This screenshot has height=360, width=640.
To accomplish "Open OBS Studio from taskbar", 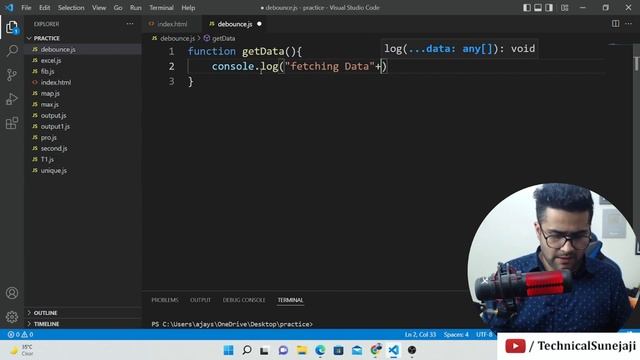I will [x=412, y=350].
